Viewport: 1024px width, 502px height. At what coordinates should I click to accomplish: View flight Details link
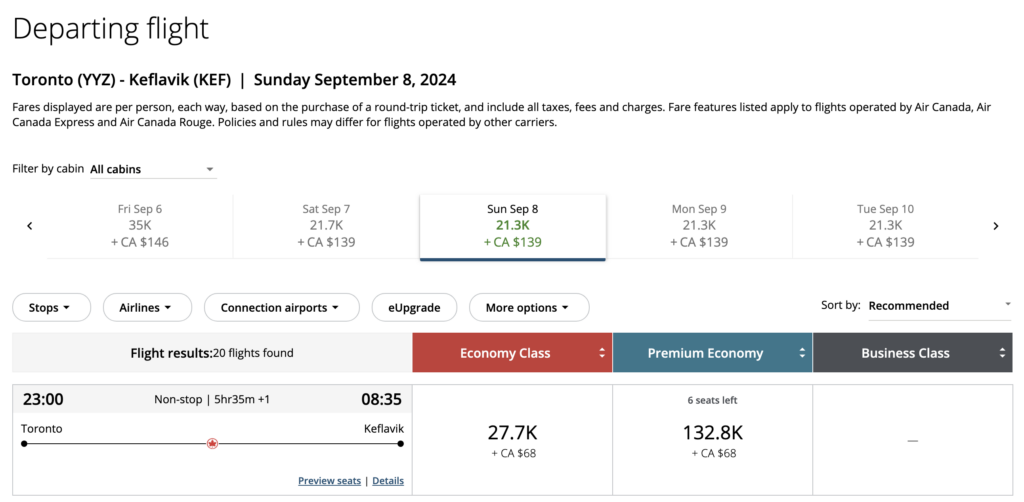click(x=388, y=481)
